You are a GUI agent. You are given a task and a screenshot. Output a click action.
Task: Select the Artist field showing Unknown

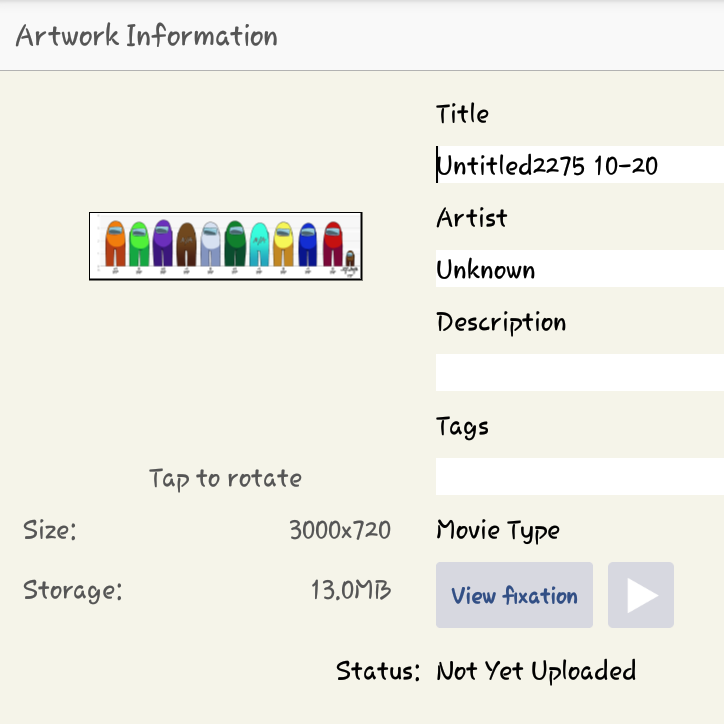point(579,269)
